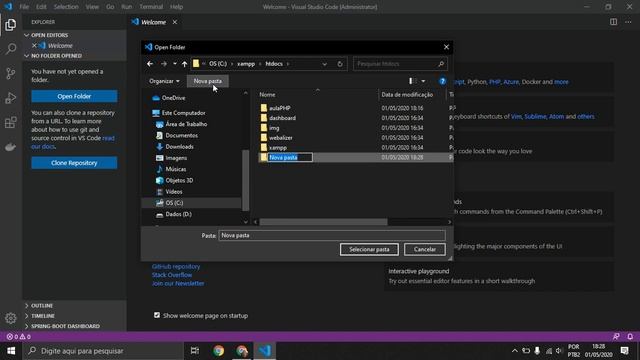Click the Open Folder button

pyautogui.click(x=74, y=96)
